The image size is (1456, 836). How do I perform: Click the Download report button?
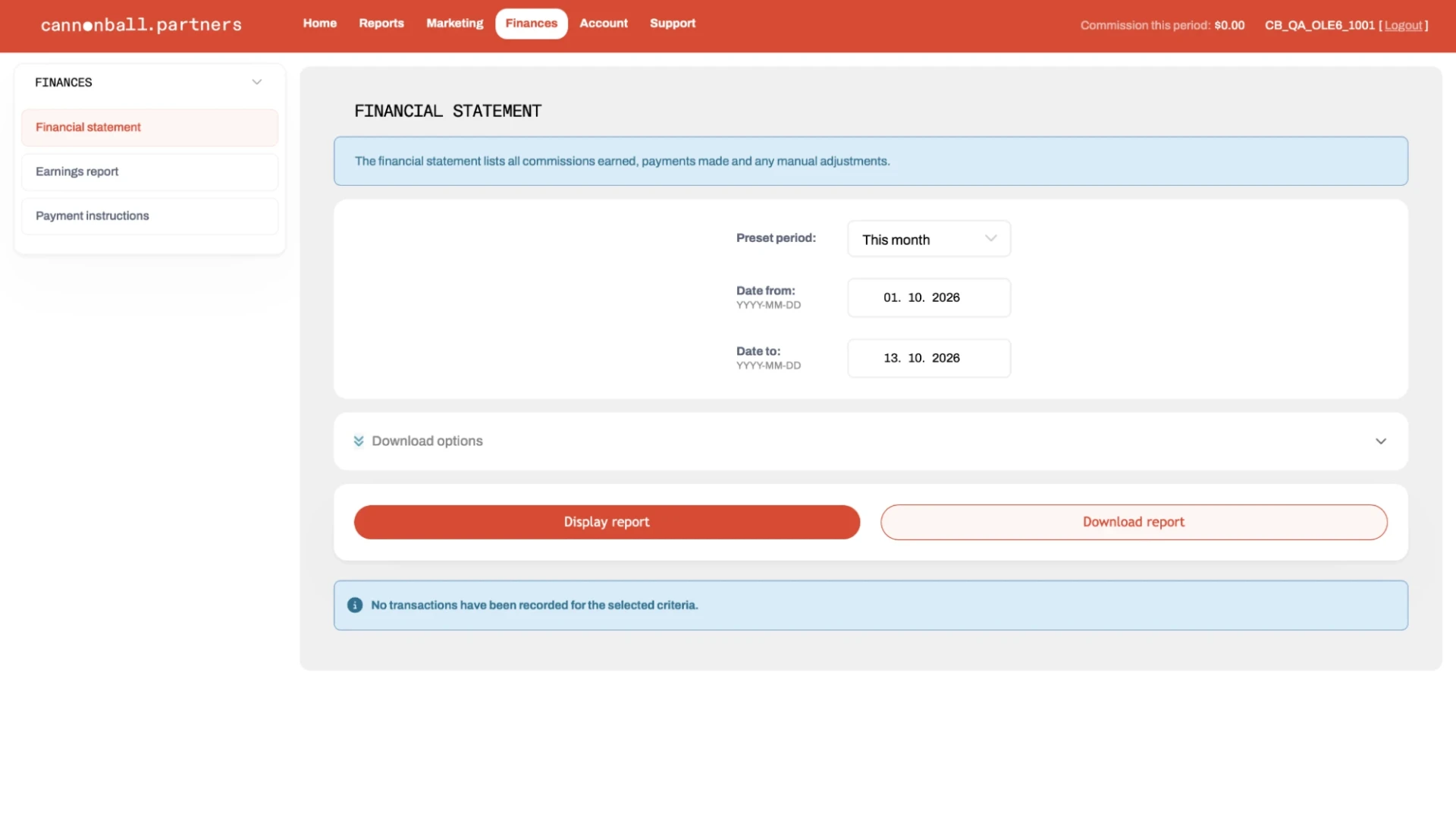click(x=1134, y=522)
